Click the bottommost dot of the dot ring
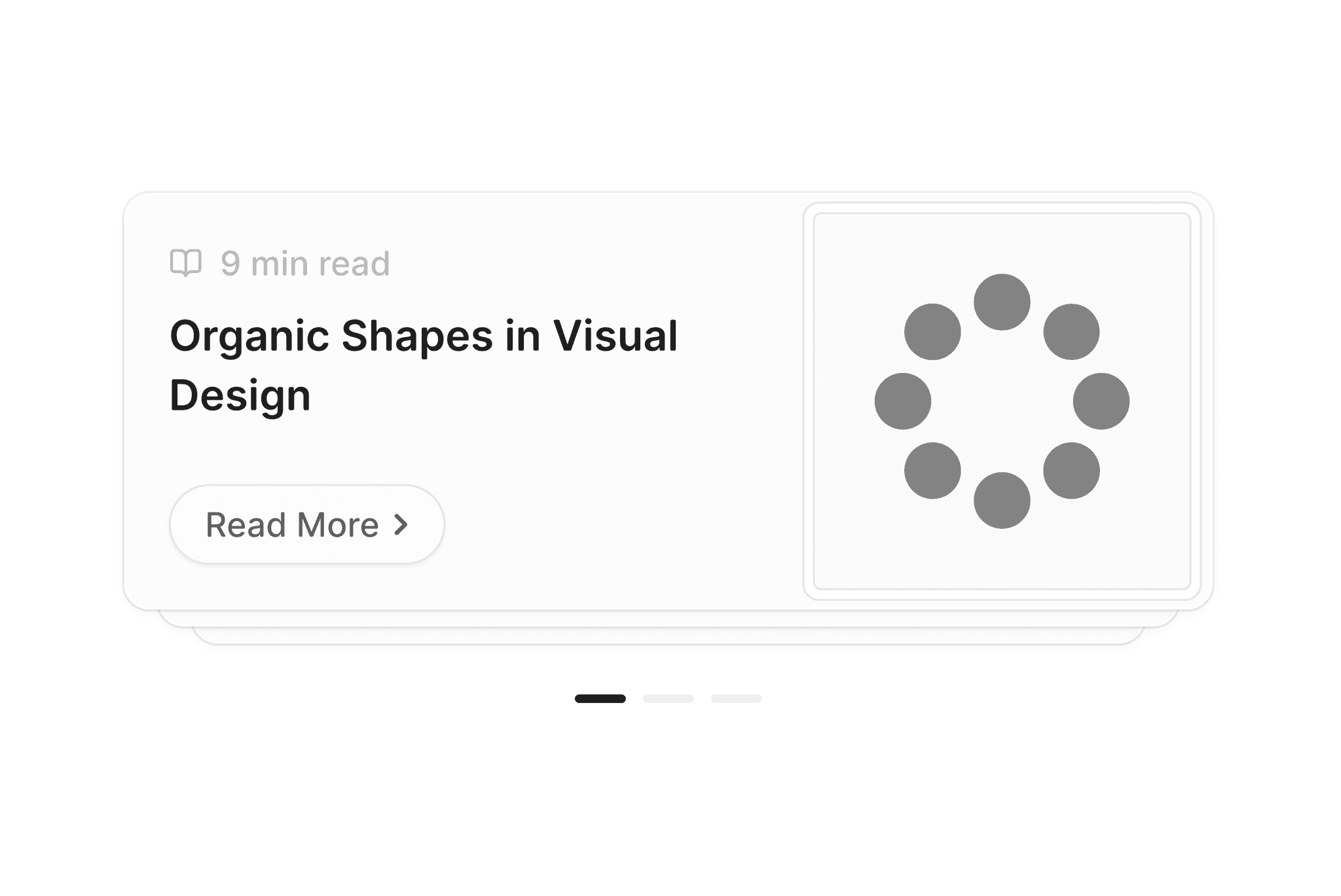 (x=1002, y=500)
